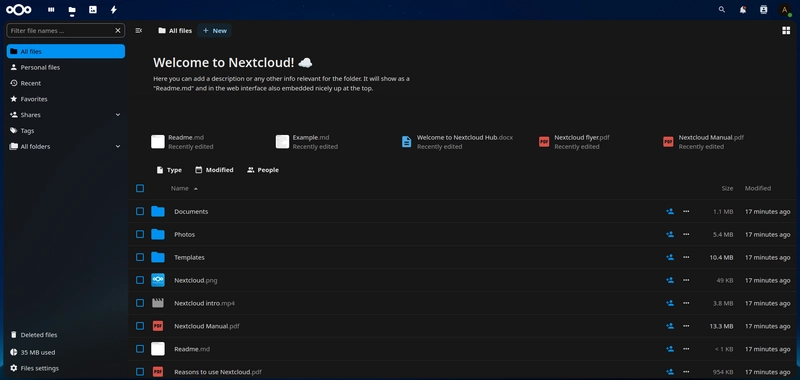Screen dimensions: 800x380
Task: Check the Nextcloud.png checkbox
Action: [x=140, y=280]
